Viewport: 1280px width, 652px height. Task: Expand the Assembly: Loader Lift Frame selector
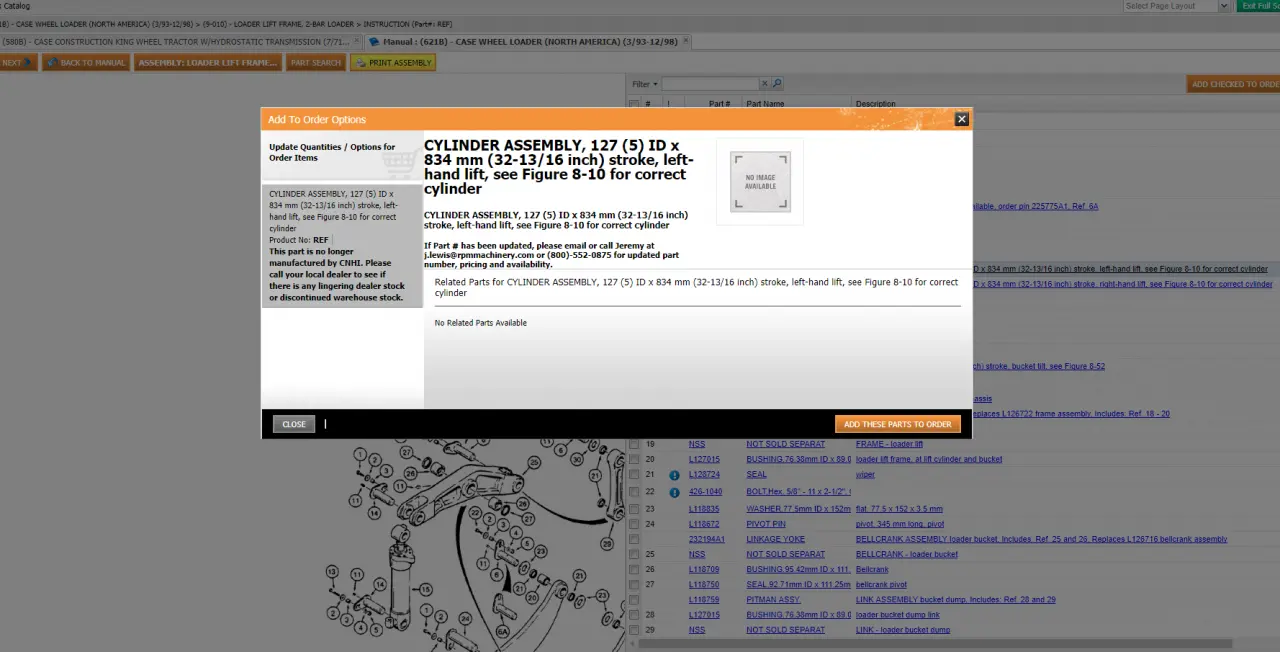pyautogui.click(x=208, y=63)
